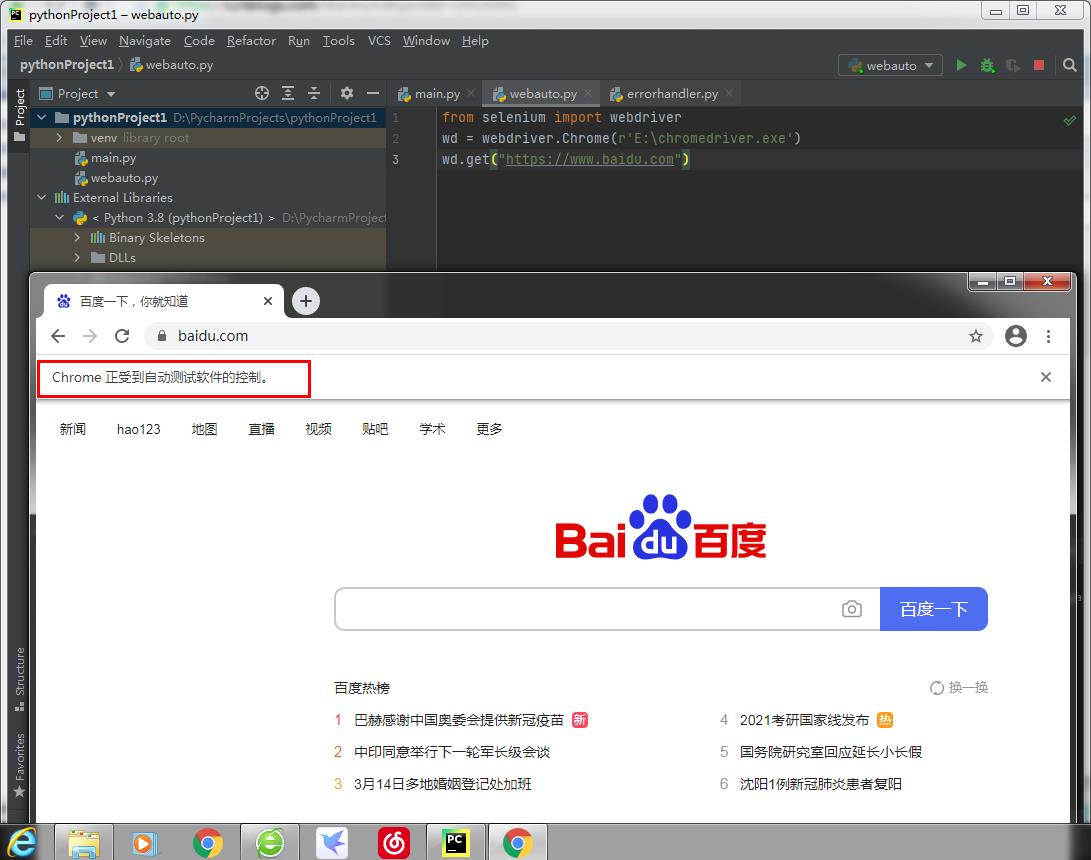Bookmark this page with the star icon
Viewport: 1091px width, 860px height.
[x=975, y=337]
